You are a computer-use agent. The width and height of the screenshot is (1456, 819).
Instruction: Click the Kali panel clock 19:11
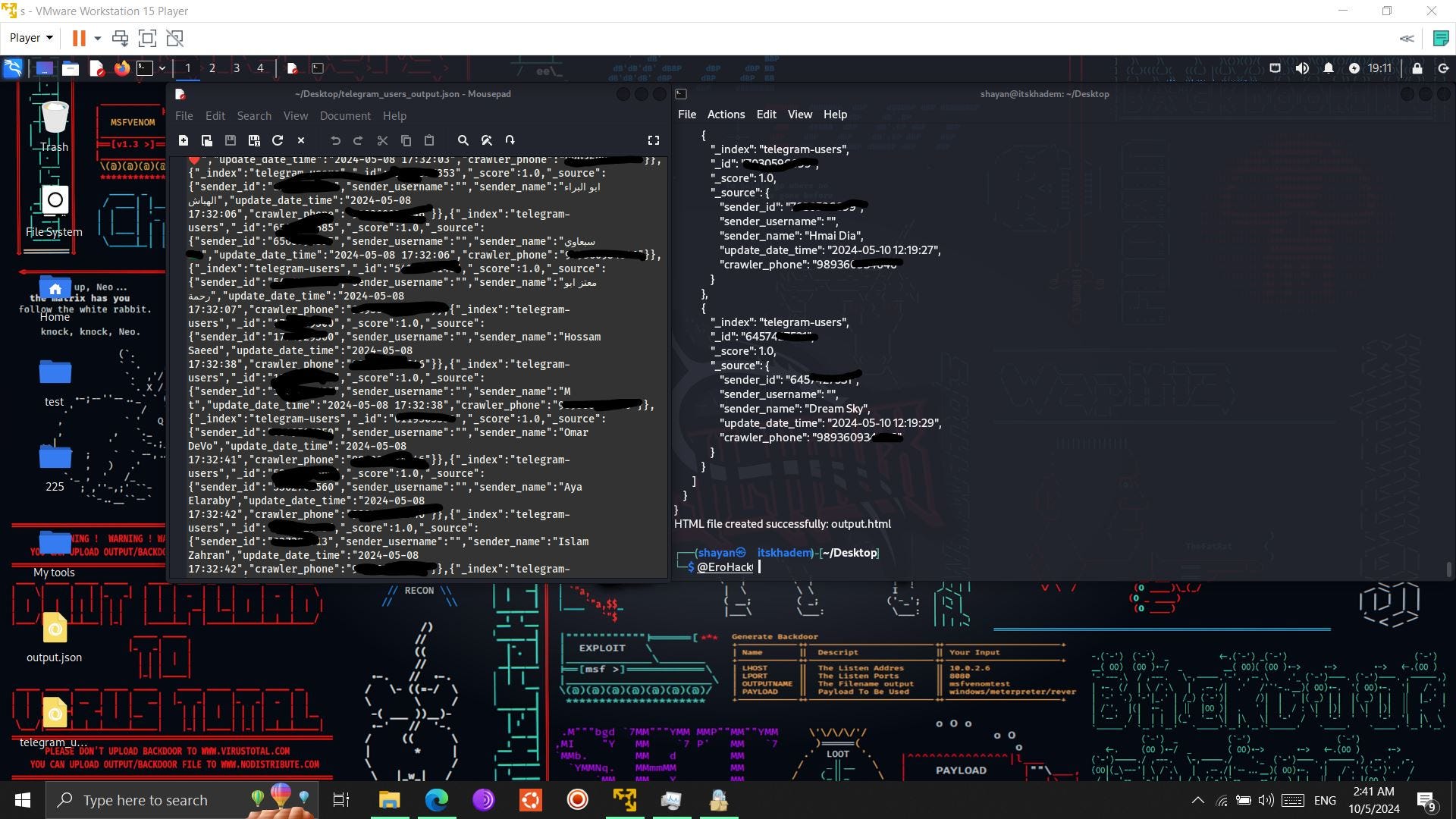pyautogui.click(x=1379, y=68)
